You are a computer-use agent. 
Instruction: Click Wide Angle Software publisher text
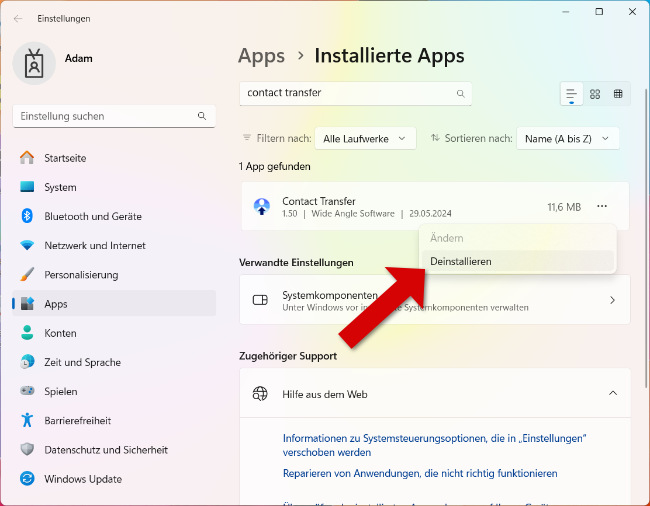click(x=353, y=213)
